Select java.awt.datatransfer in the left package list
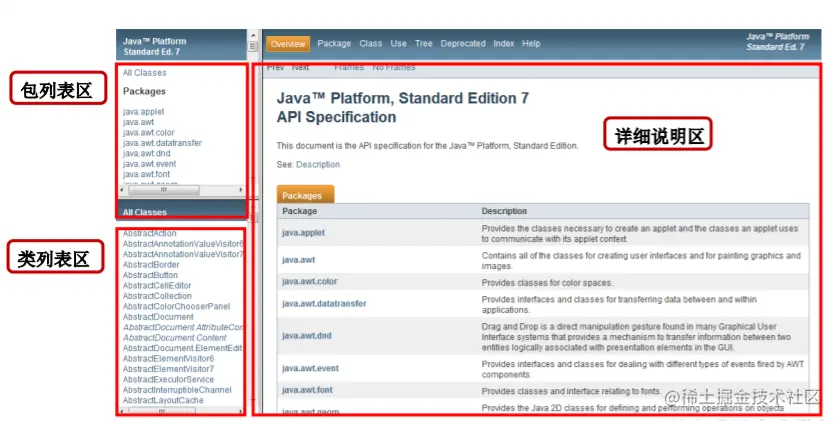Viewport: 835px width, 421px height. click(x=162, y=143)
